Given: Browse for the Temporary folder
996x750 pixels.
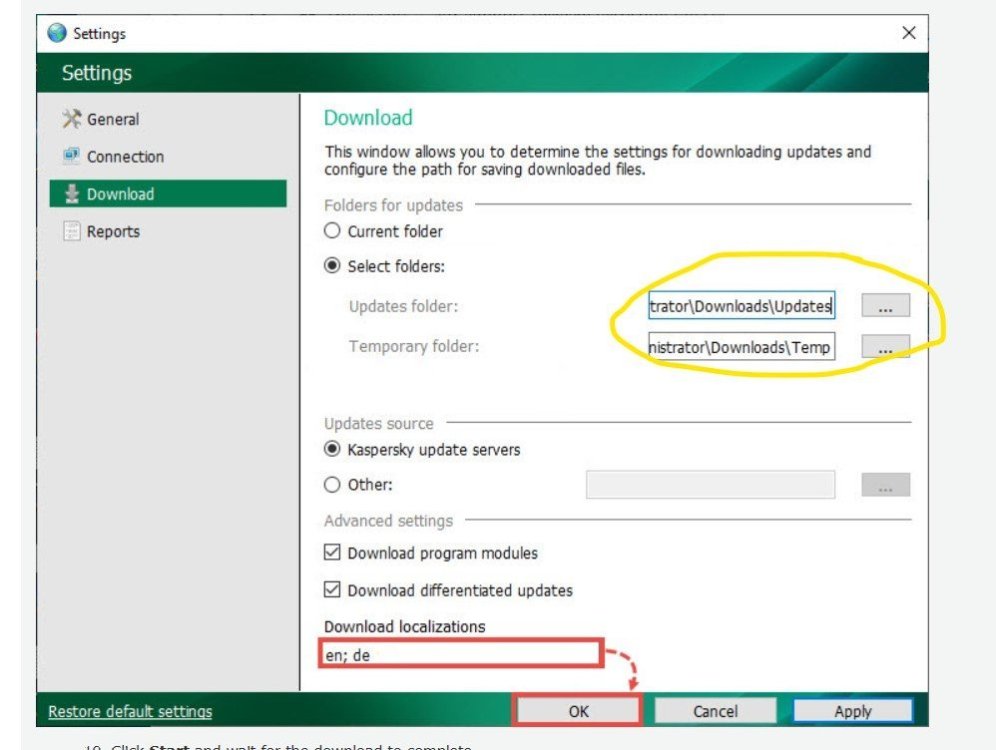Looking at the screenshot, I should [885, 347].
